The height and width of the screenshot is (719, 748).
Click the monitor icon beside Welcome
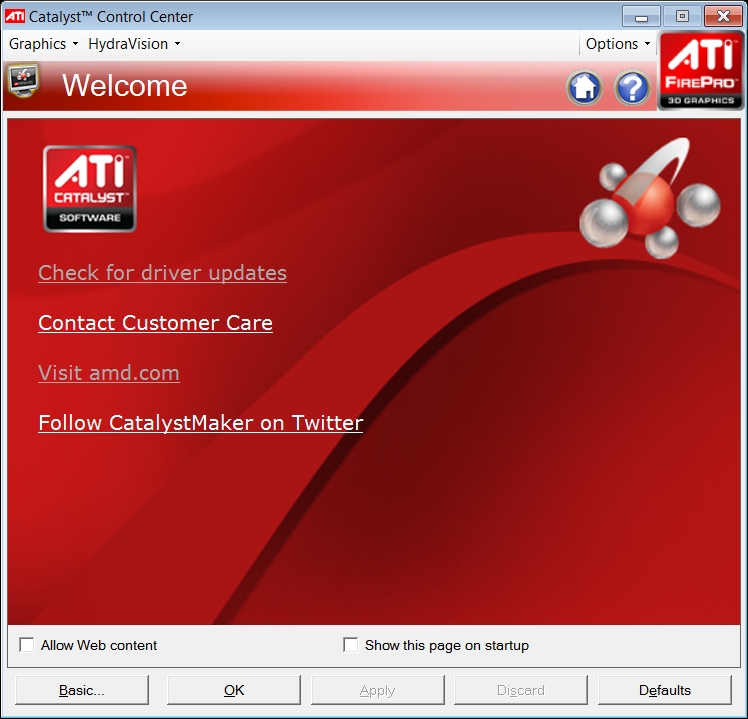click(x=23, y=81)
